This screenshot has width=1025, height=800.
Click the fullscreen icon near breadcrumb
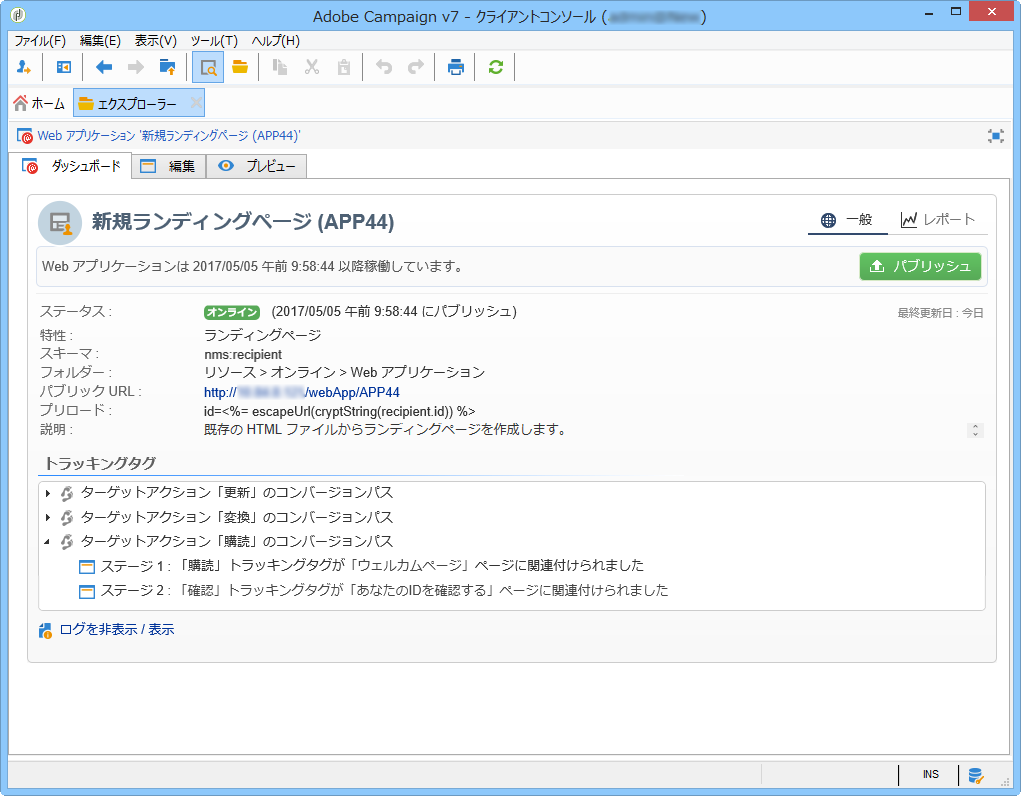click(995, 136)
